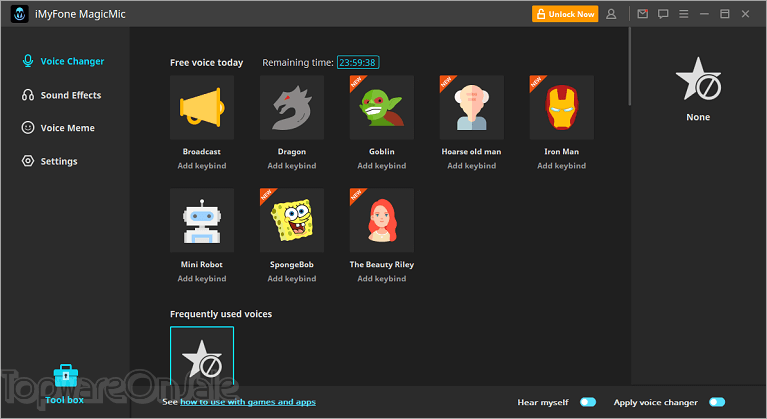This screenshot has height=419, width=767.
Task: Add keybind for SpongeBob voice
Action: pyautogui.click(x=292, y=279)
